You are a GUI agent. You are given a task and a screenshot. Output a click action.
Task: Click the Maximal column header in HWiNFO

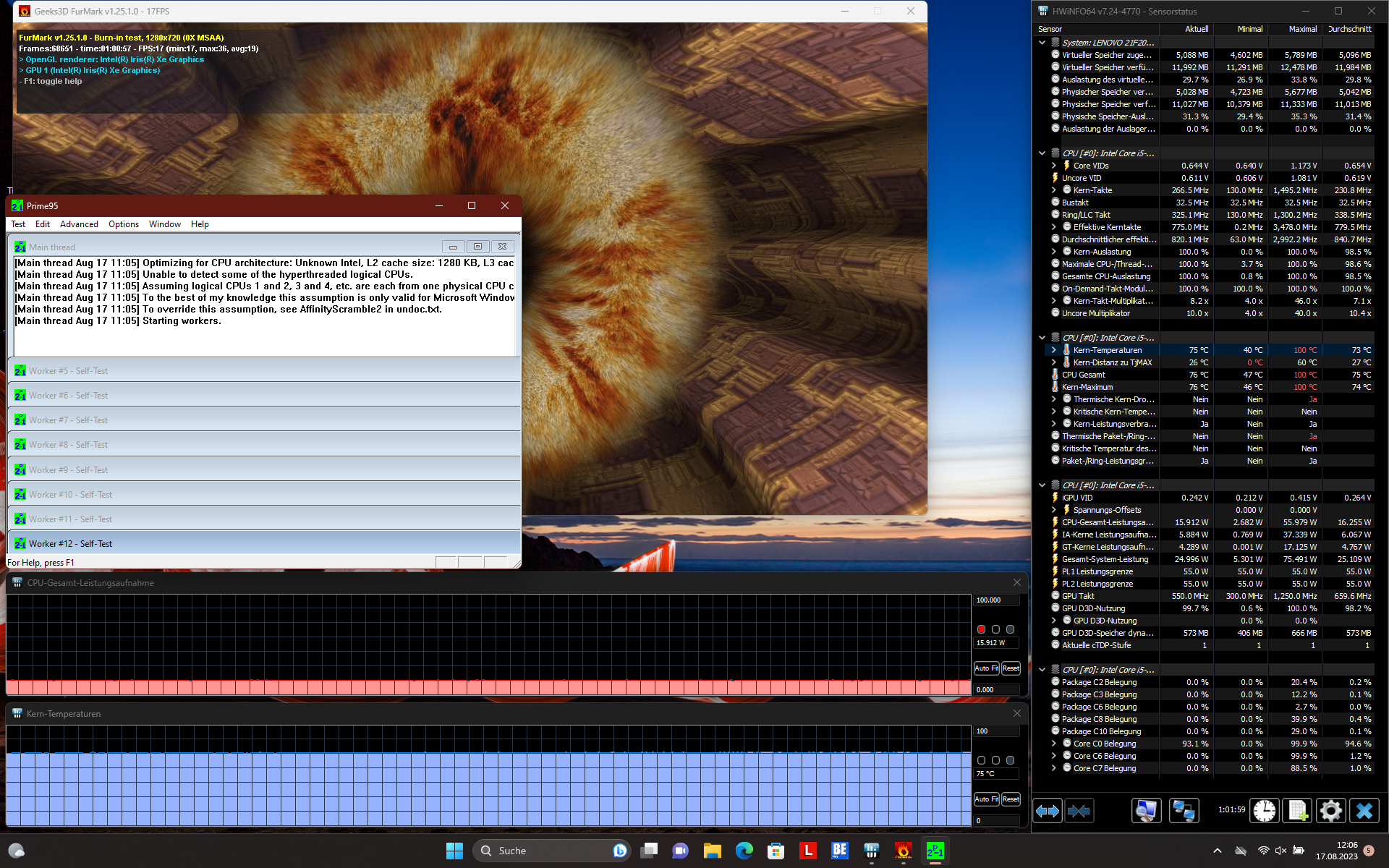[x=1295, y=29]
